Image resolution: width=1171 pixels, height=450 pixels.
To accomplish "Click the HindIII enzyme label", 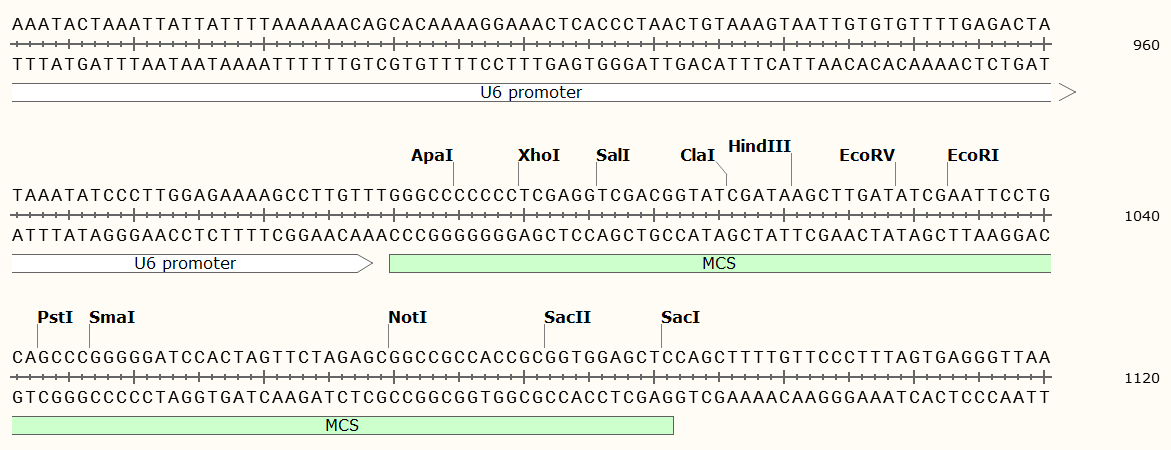I will click(x=759, y=146).
